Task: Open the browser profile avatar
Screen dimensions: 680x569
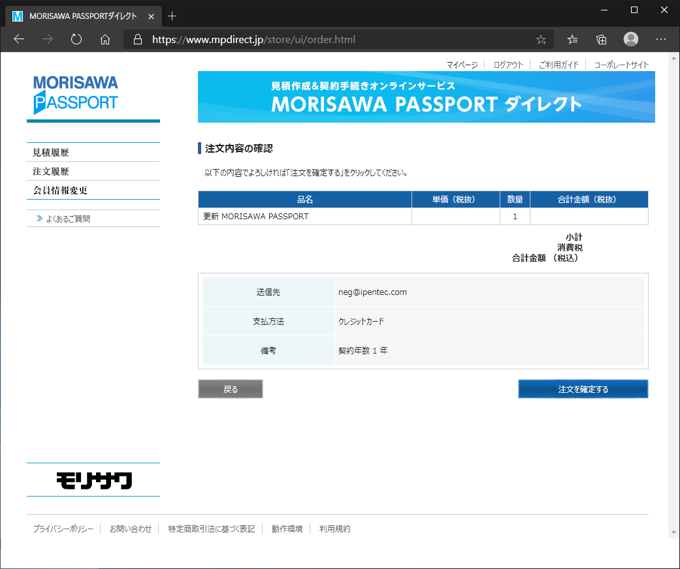Action: click(x=631, y=39)
